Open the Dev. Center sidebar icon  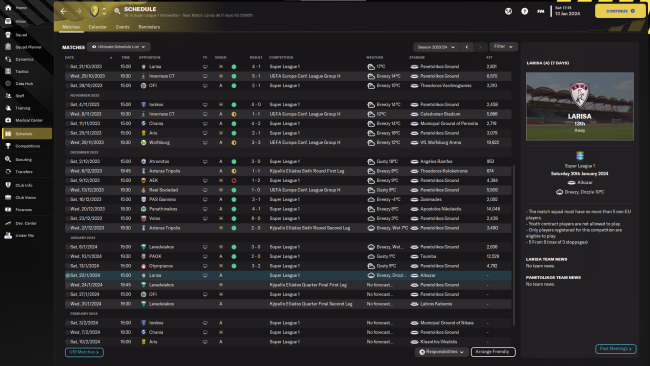[8, 223]
